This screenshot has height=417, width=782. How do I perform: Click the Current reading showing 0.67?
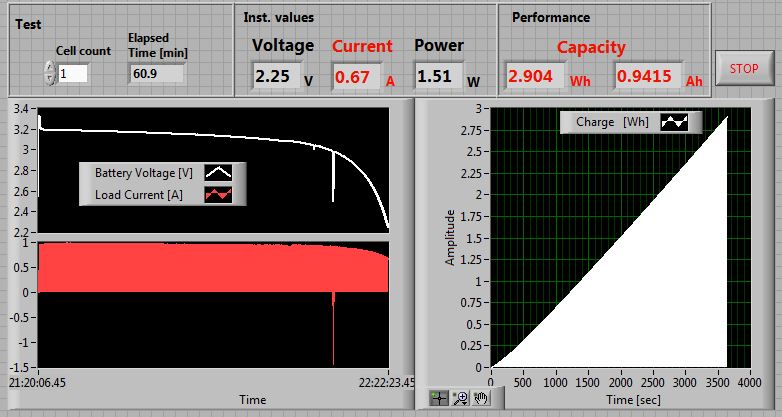click(355, 77)
